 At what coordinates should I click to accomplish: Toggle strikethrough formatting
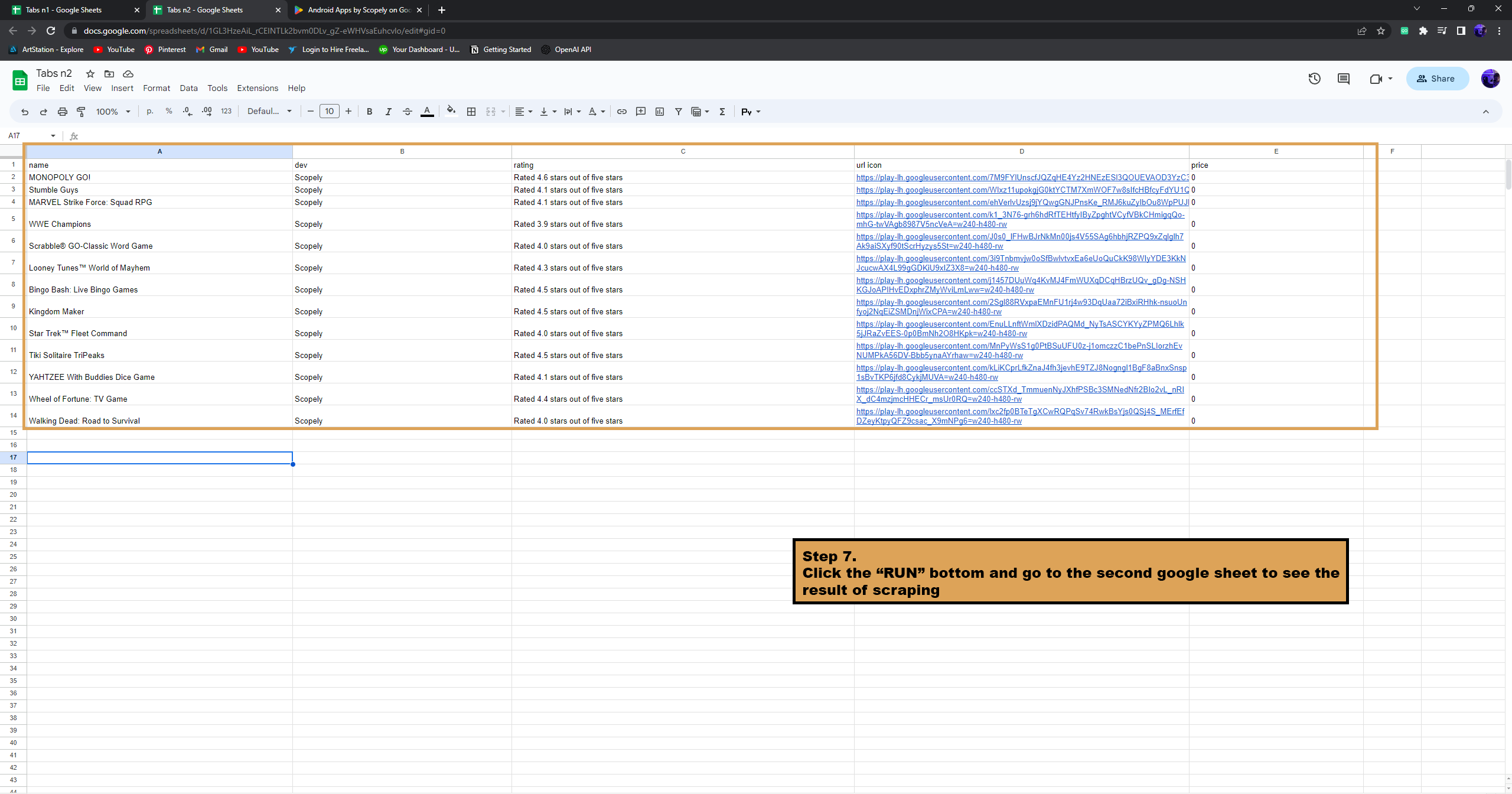[408, 112]
